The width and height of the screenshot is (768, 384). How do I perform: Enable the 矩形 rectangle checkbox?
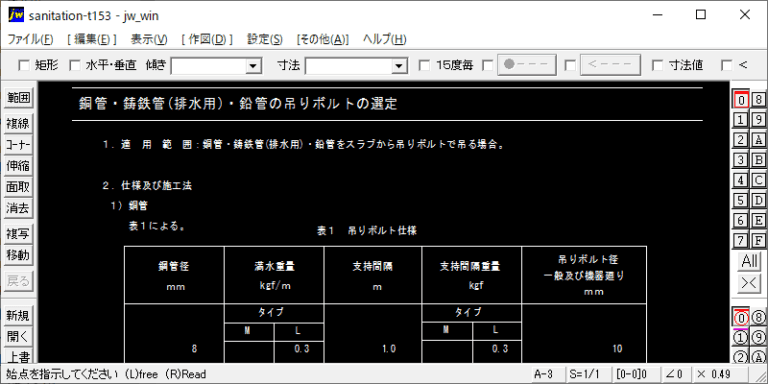click(x=24, y=65)
